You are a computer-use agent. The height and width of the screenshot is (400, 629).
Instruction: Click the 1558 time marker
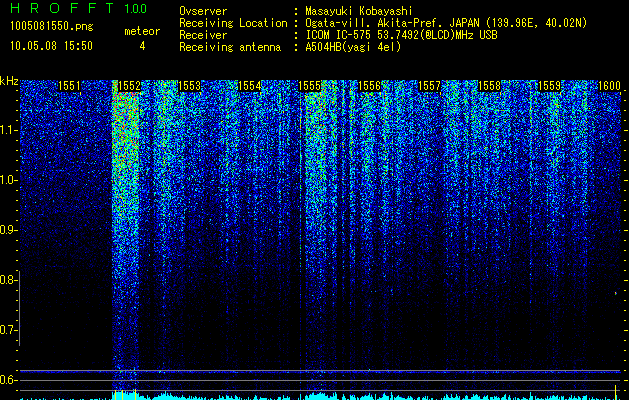pyautogui.click(x=489, y=86)
